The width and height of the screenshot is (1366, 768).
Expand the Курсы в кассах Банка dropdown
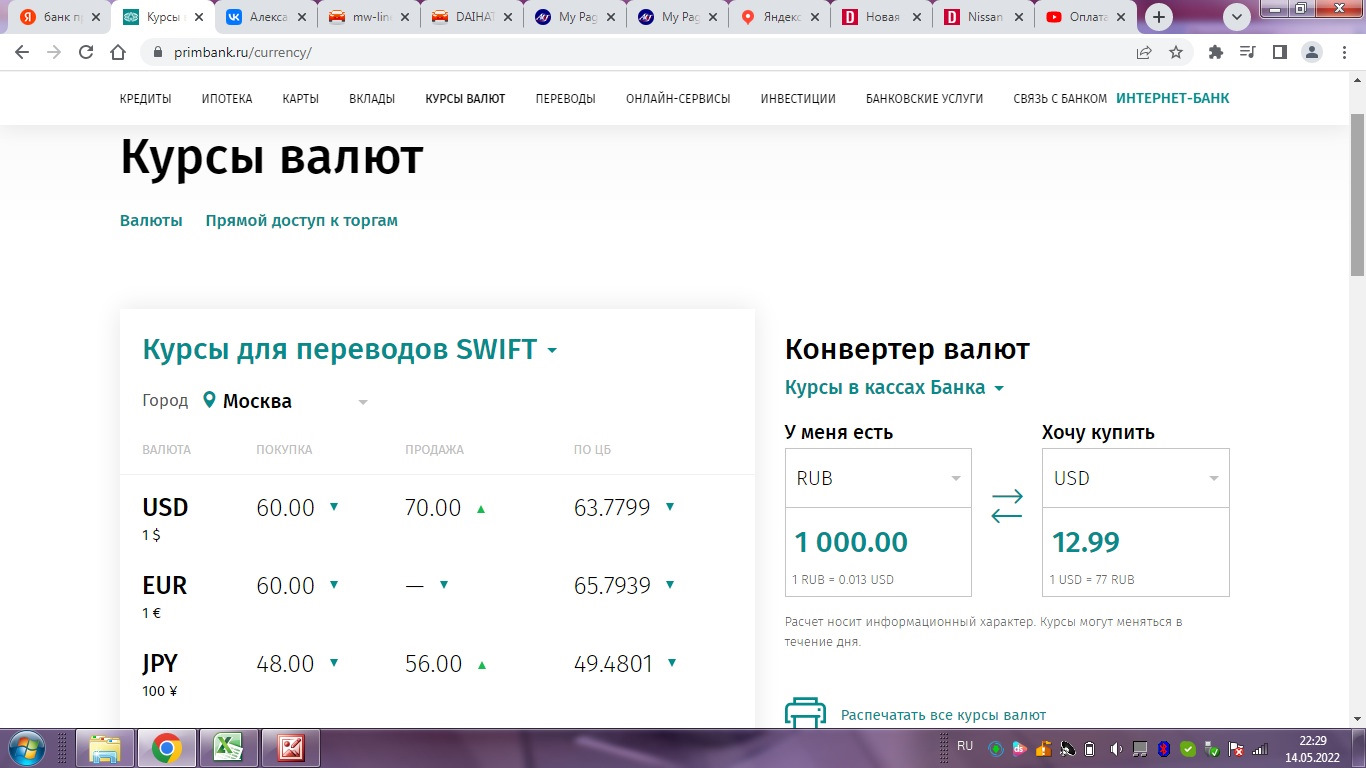click(x=894, y=387)
